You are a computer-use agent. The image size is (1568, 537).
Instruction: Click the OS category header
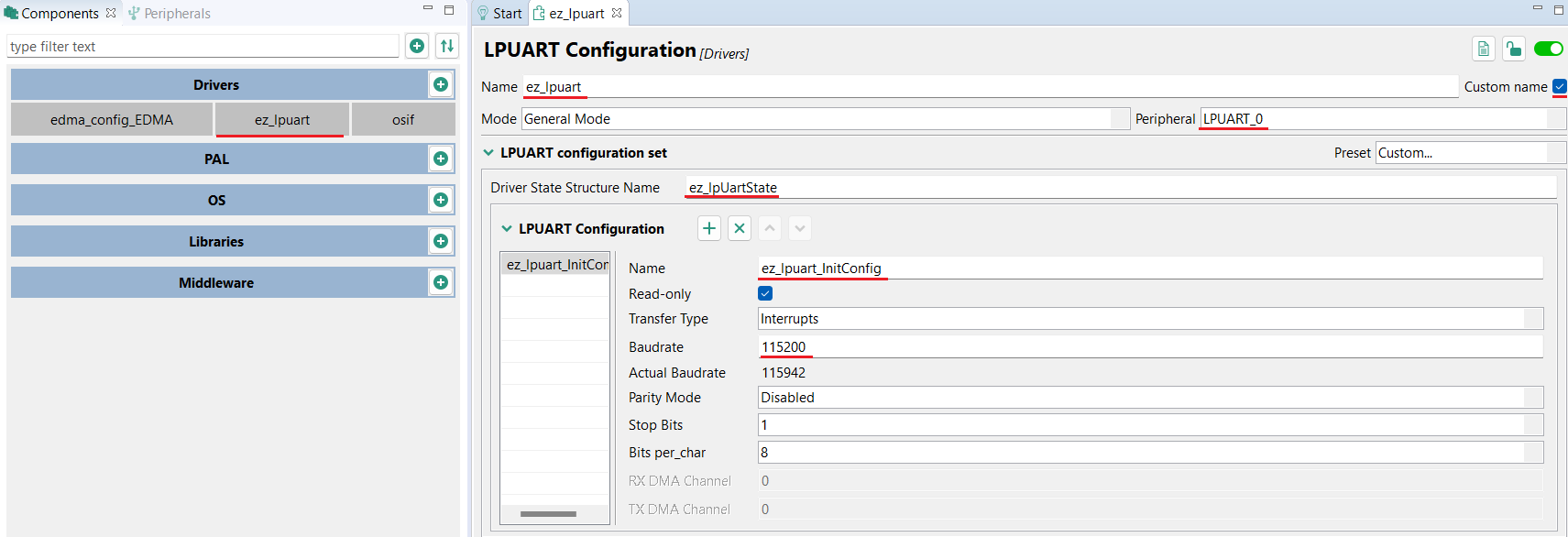coord(216,200)
